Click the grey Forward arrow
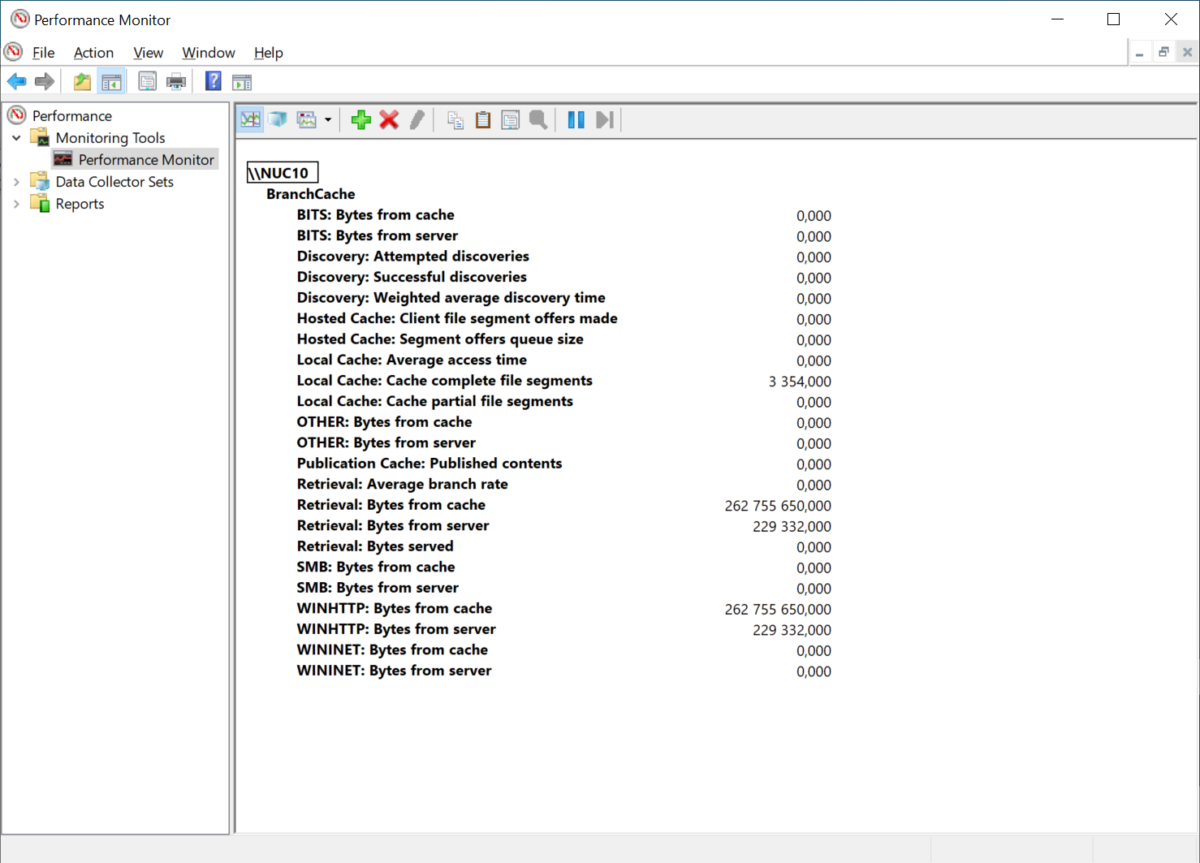1200x863 pixels. pyautogui.click(x=44, y=82)
